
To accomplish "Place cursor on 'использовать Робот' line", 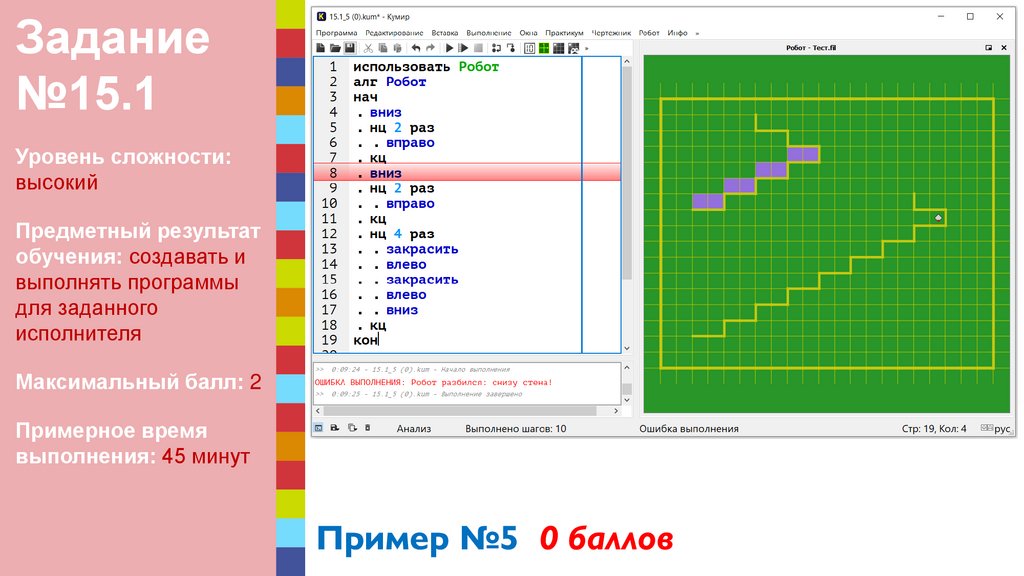I will click(426, 67).
